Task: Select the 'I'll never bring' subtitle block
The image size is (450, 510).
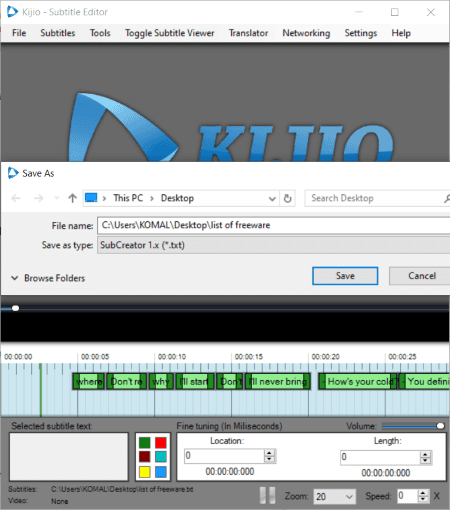Action: click(278, 381)
